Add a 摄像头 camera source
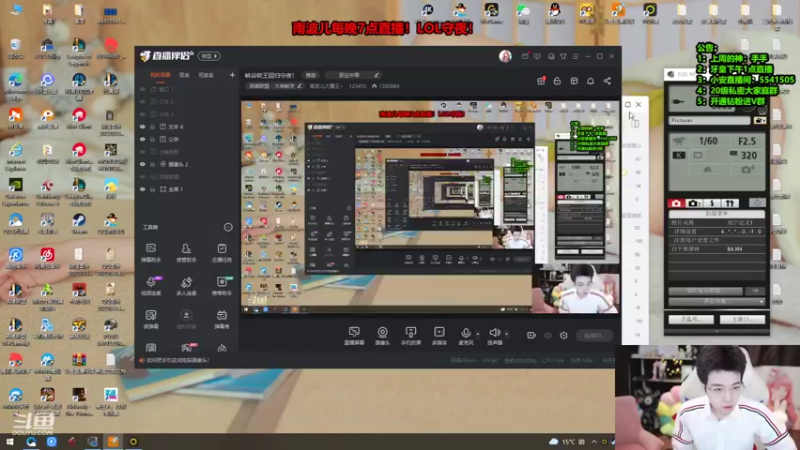800x450 pixels. pos(382,336)
